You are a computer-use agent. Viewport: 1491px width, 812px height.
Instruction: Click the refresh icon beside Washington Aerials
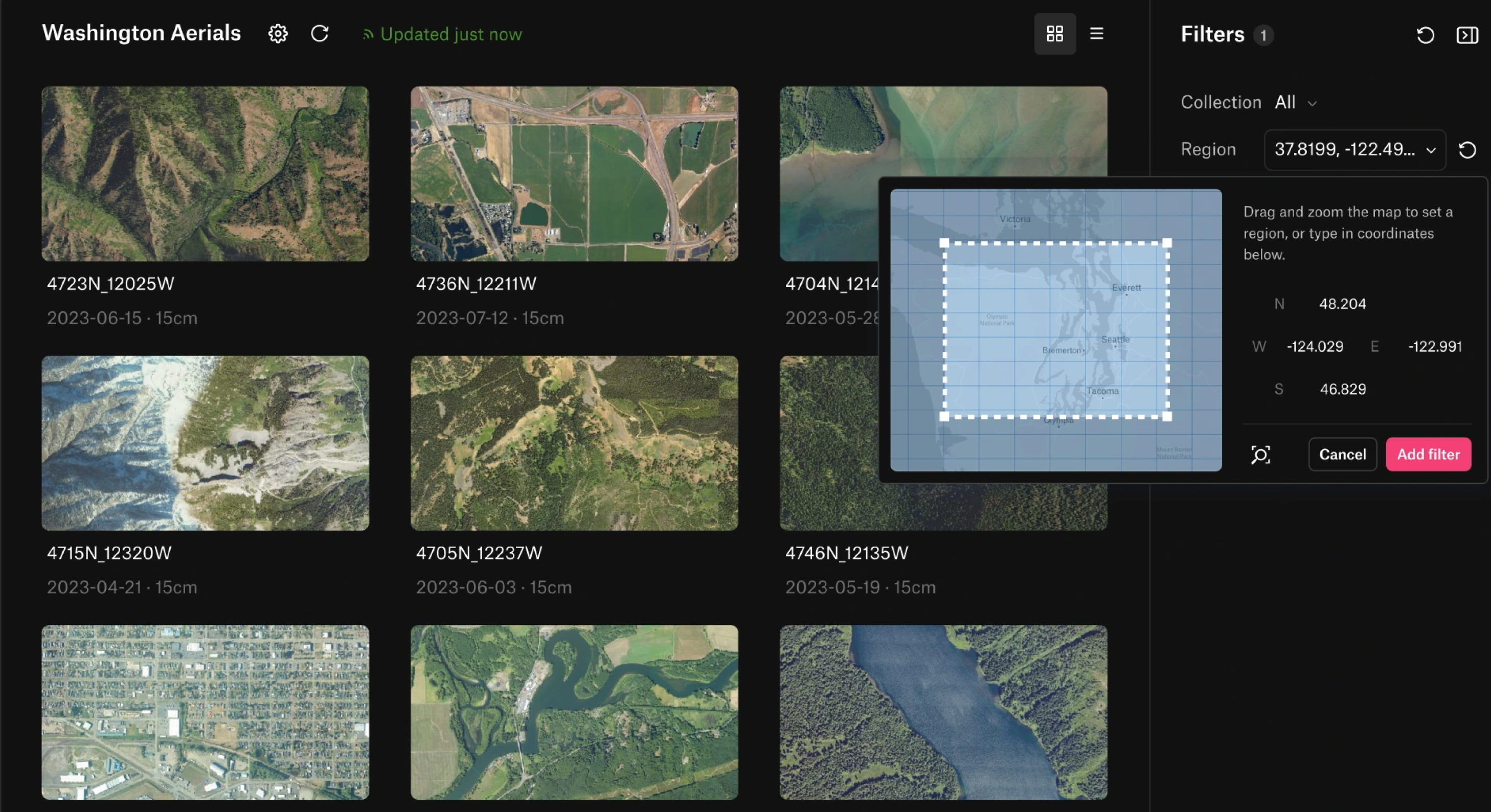point(320,34)
